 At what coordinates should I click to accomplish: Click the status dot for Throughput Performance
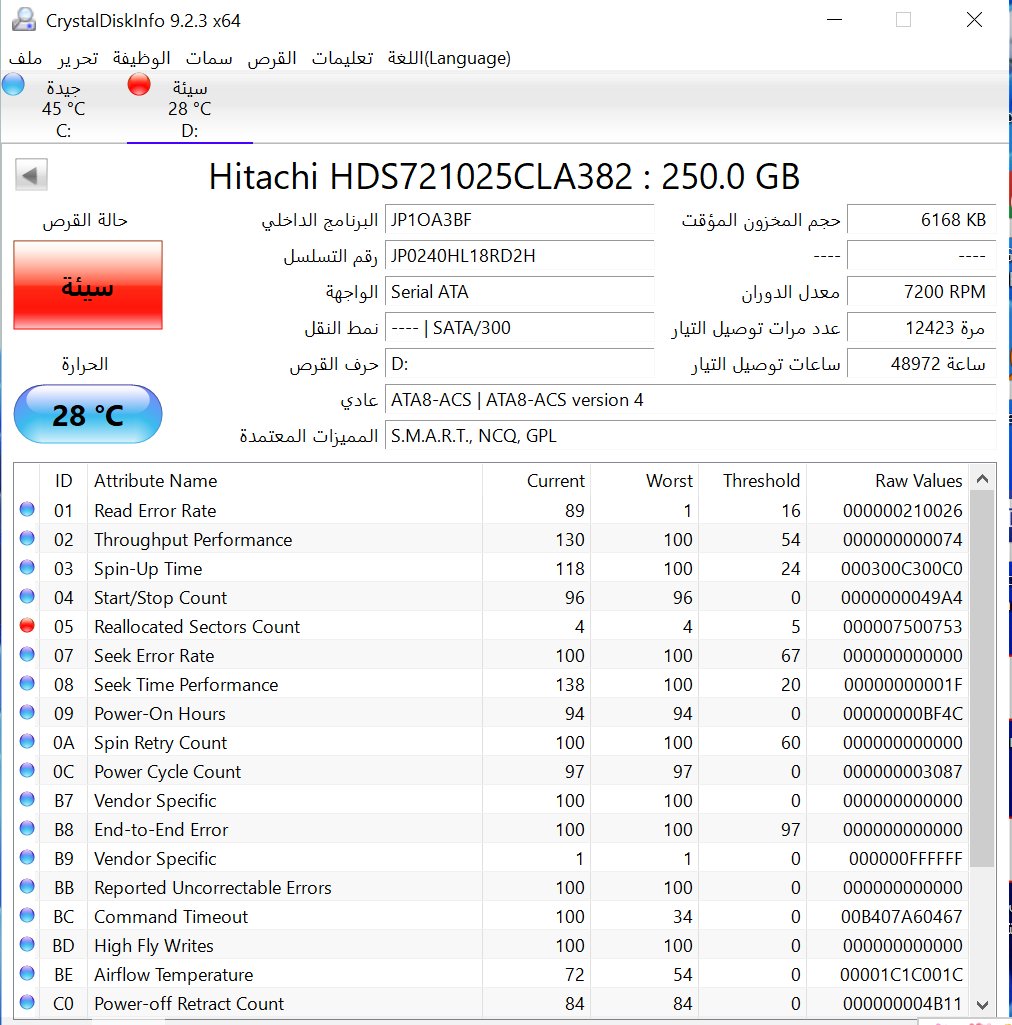pos(27,538)
